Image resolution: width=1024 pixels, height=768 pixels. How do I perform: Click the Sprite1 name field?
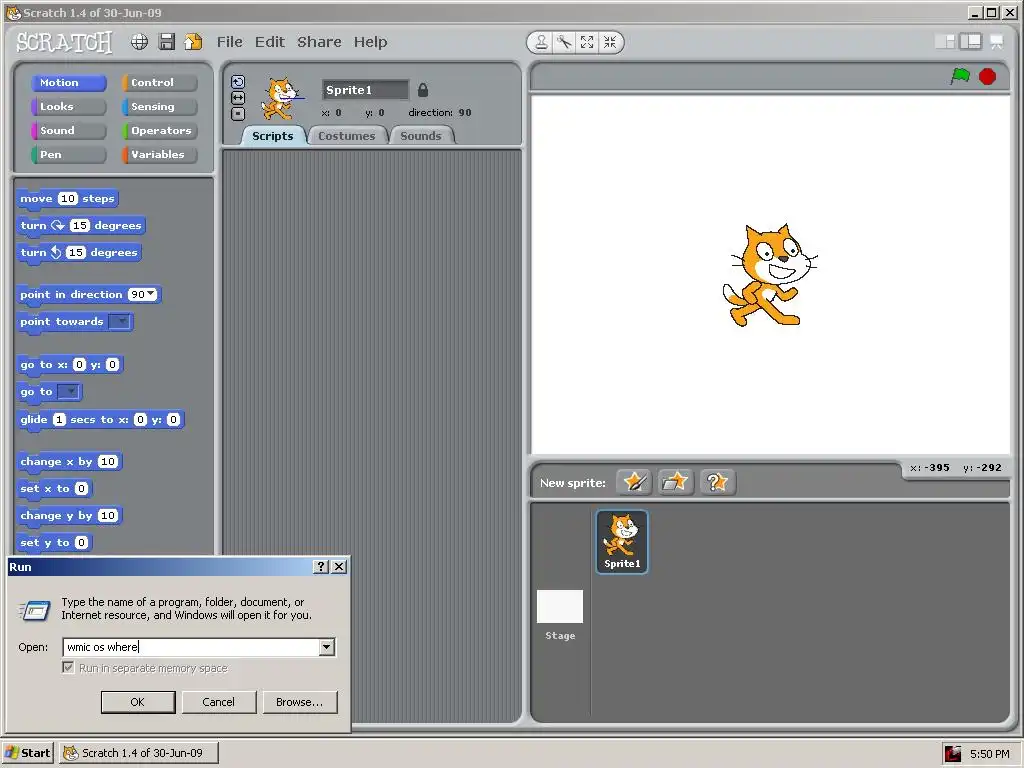pyautogui.click(x=365, y=90)
